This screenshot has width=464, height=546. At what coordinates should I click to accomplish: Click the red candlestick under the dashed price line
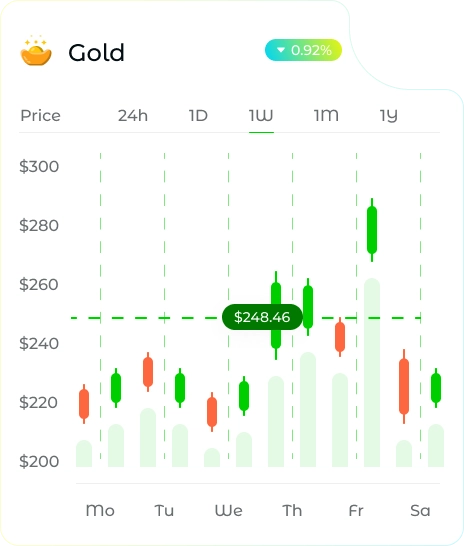tap(340, 337)
